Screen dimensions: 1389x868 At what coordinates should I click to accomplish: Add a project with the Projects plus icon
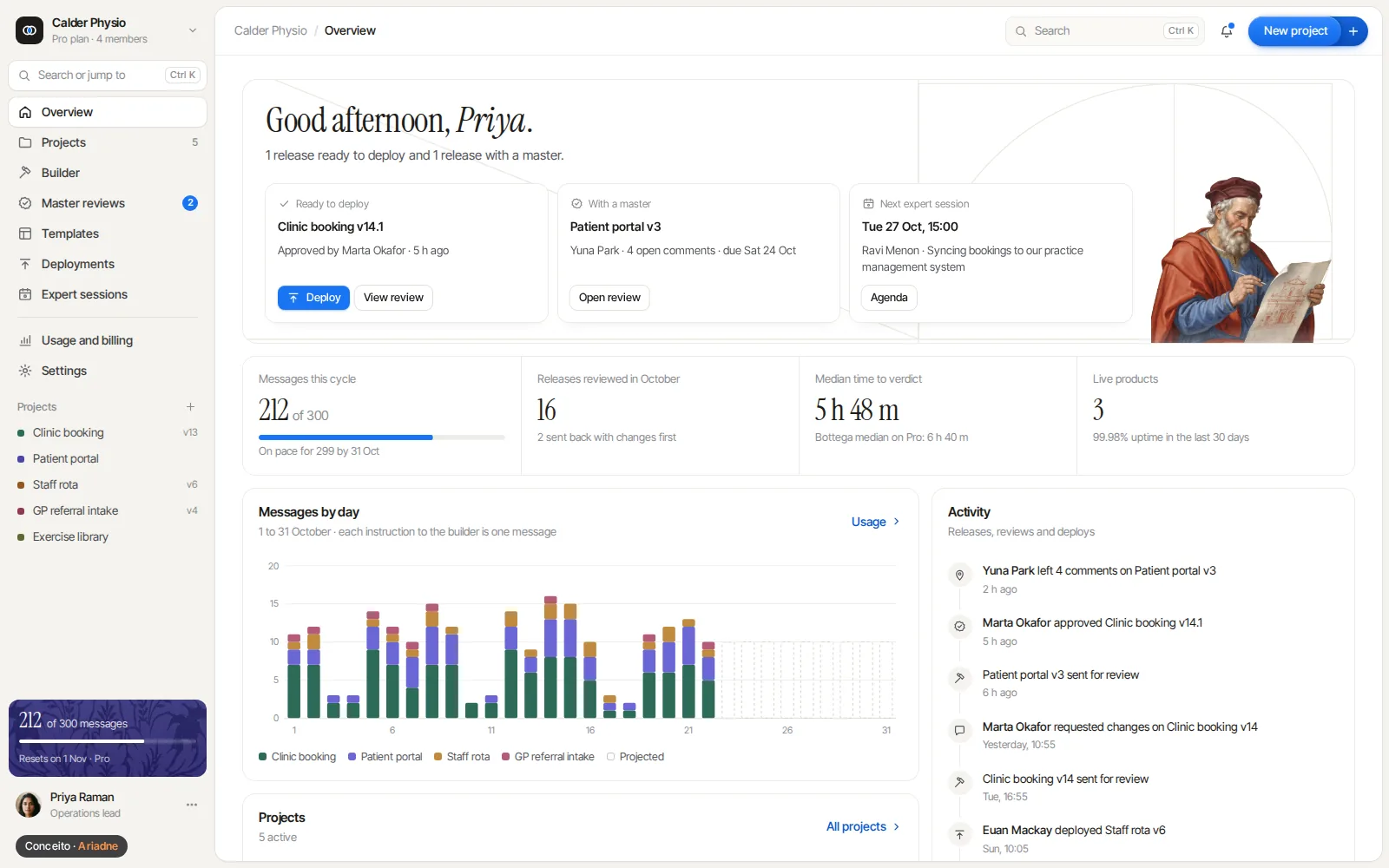[x=190, y=406]
